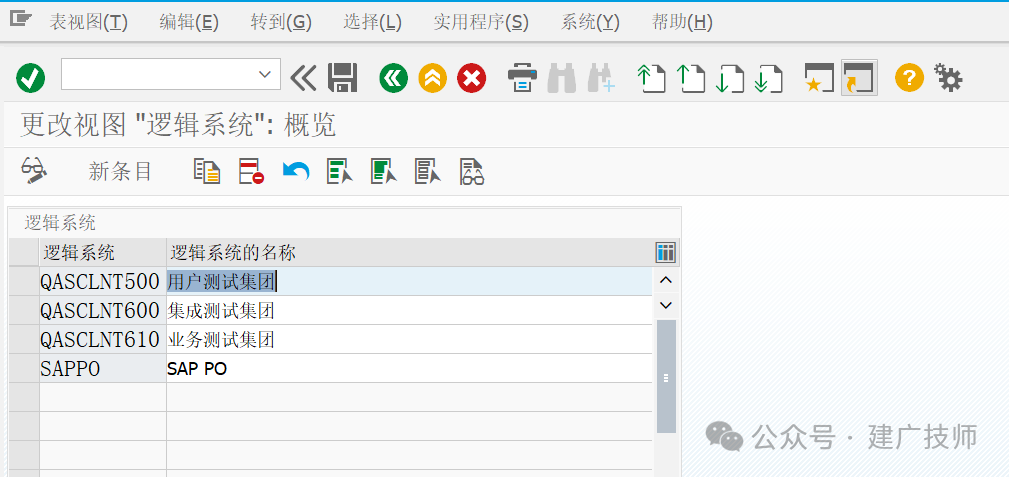This screenshot has width=1009, height=477.
Task: Click the green Enter checkmark icon
Action: [30, 79]
